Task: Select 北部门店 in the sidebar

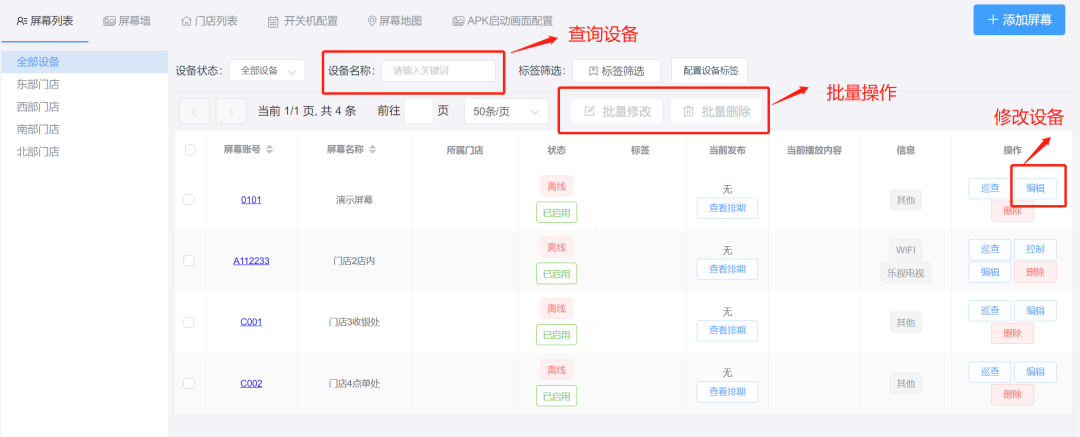Action: [84, 152]
